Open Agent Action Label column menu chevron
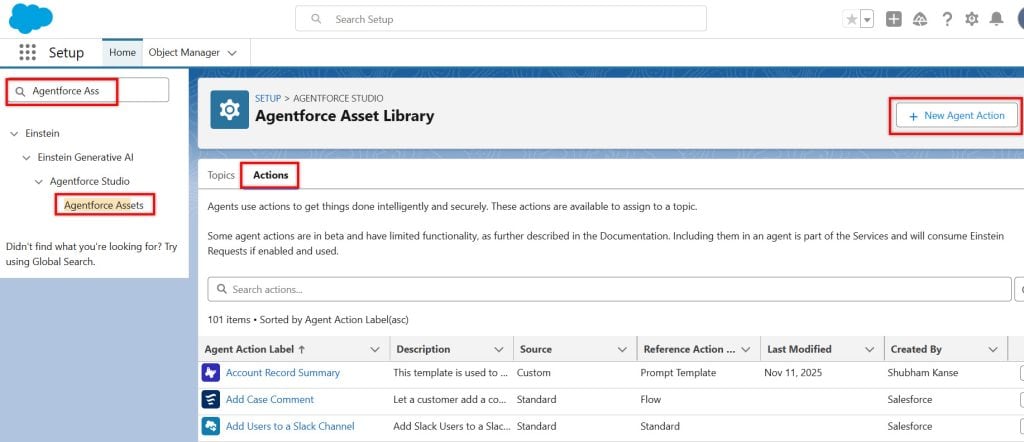 [375, 350]
